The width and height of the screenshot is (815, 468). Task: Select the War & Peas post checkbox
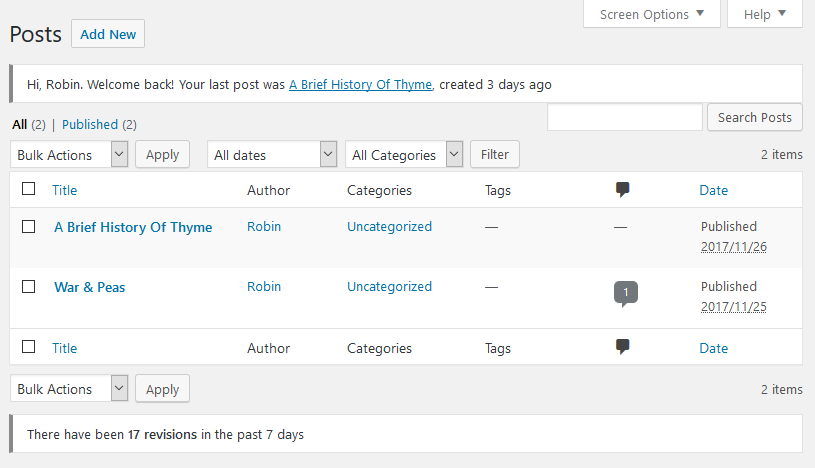coord(29,287)
